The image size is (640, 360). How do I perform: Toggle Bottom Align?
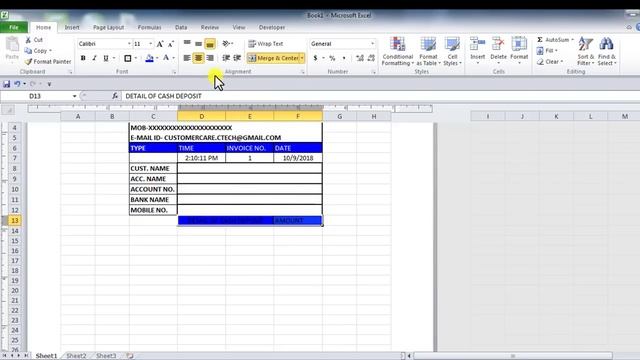(210, 44)
